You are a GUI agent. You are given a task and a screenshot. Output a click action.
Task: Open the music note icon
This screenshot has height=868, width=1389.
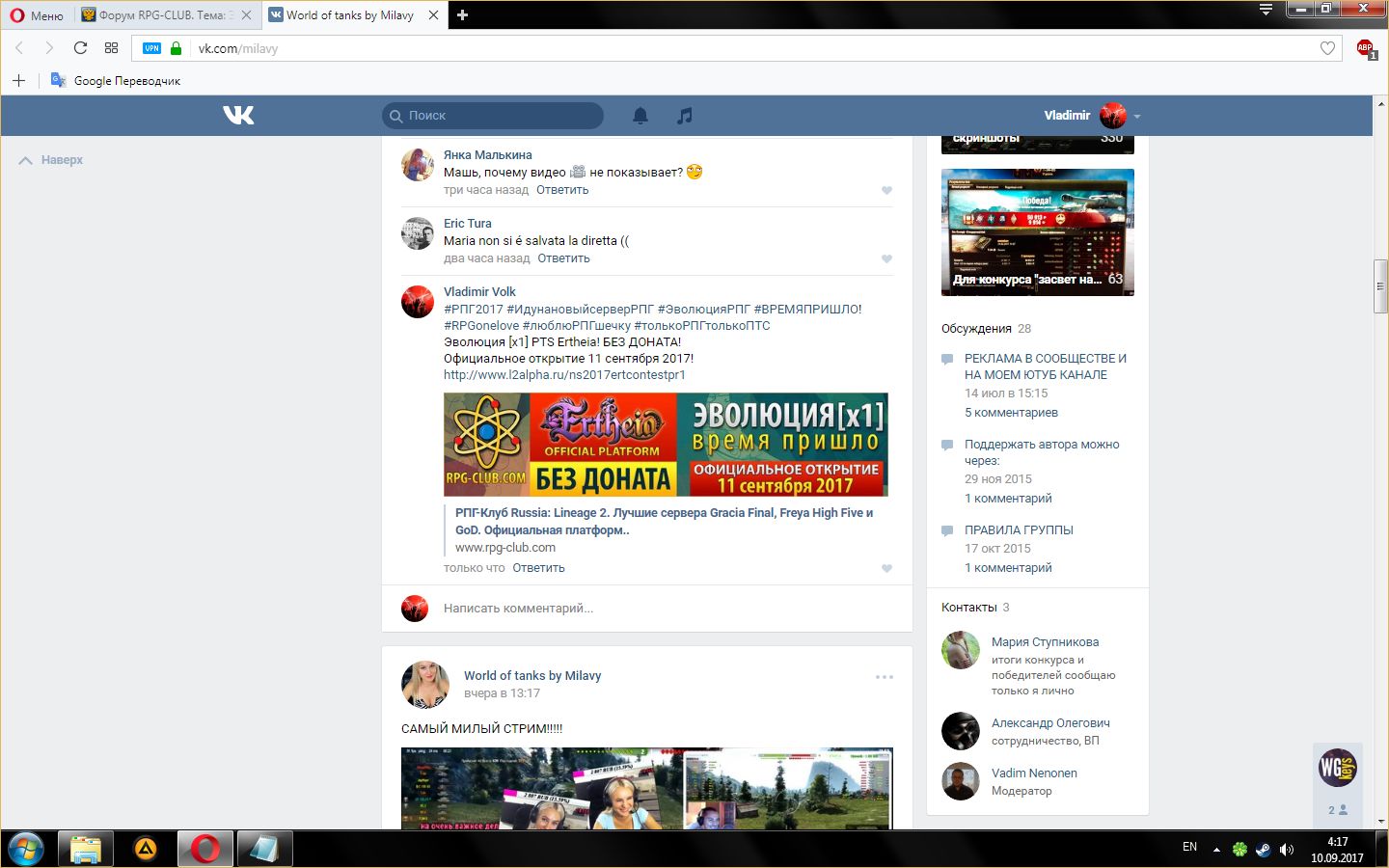(x=685, y=116)
